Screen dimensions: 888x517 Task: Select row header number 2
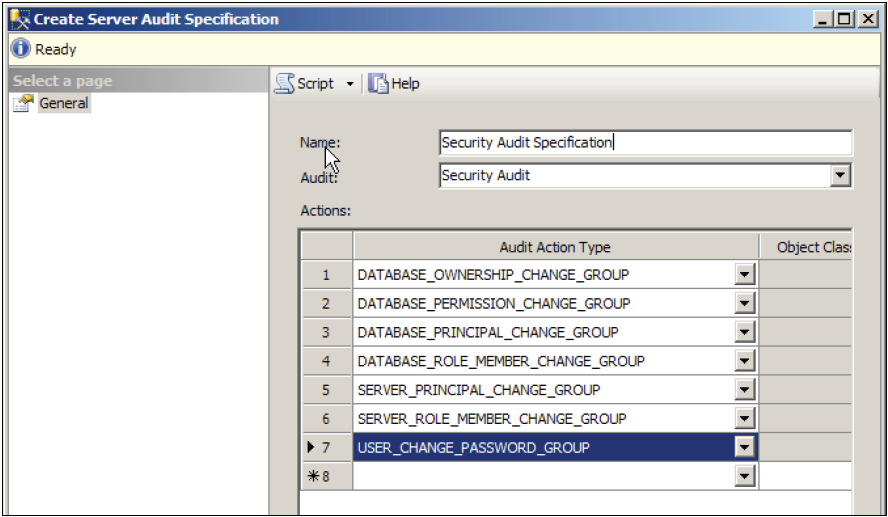pos(326,304)
